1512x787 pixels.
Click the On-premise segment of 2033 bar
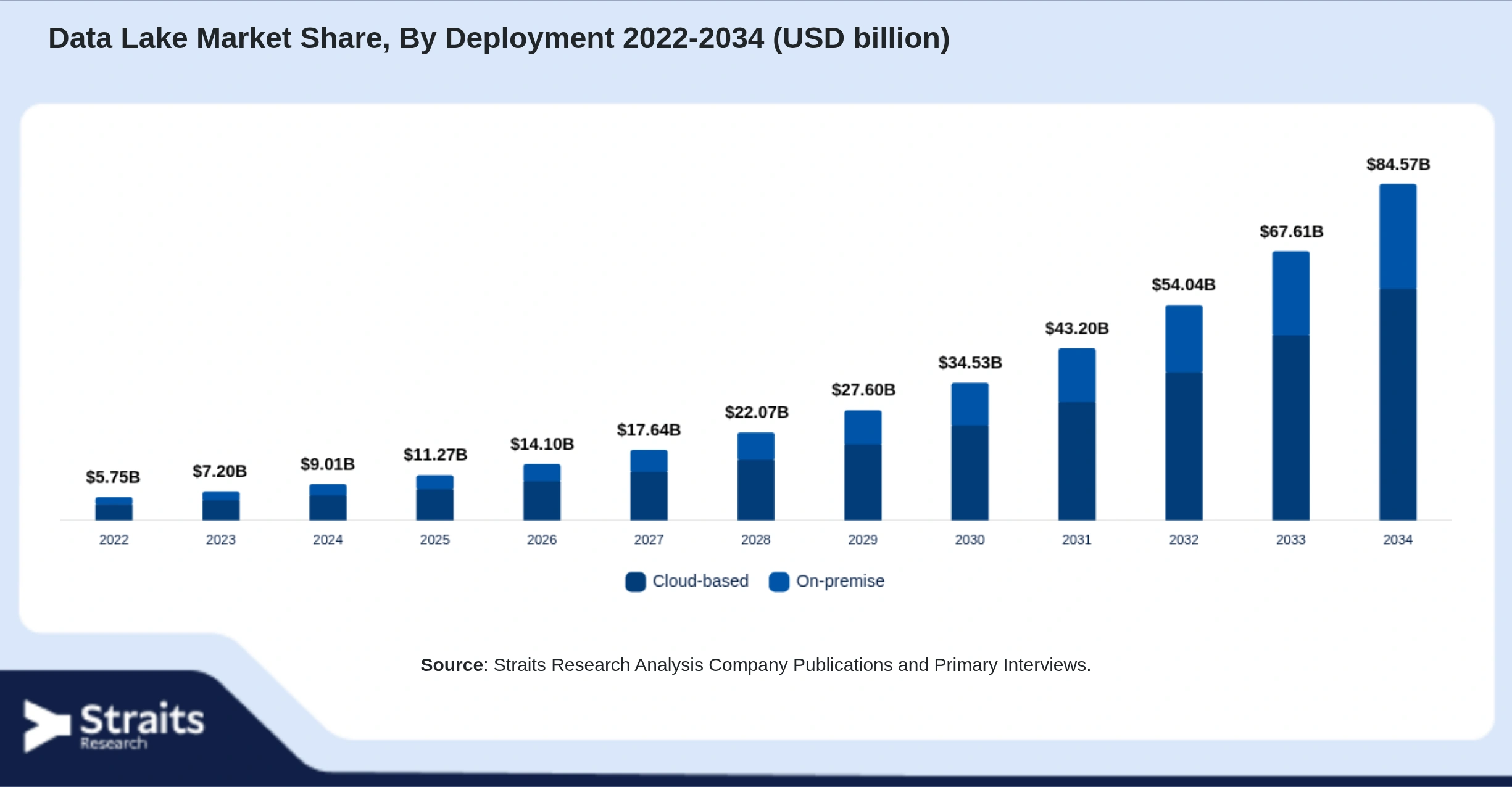(x=1291, y=294)
